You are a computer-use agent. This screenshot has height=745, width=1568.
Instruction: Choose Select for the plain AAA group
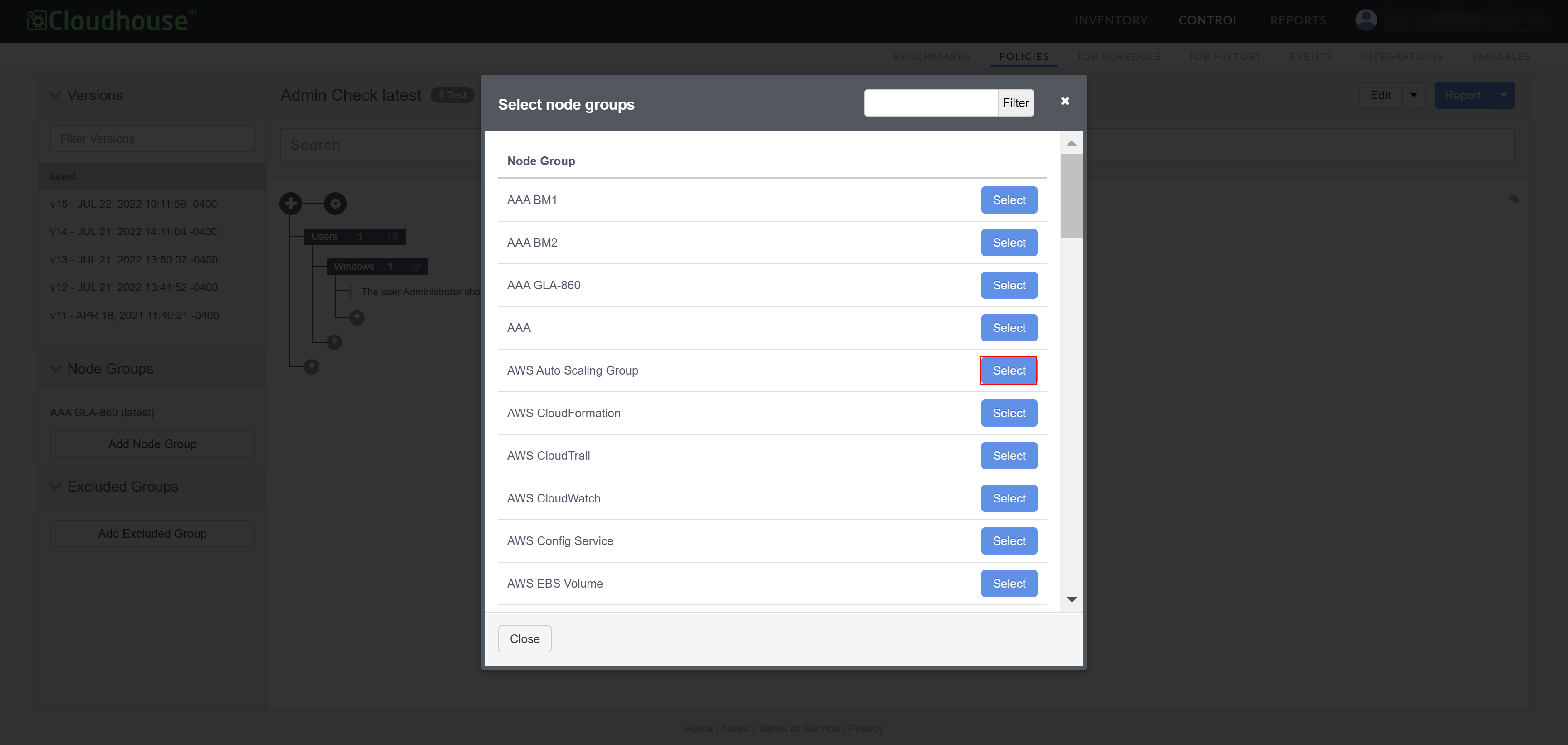(1009, 328)
